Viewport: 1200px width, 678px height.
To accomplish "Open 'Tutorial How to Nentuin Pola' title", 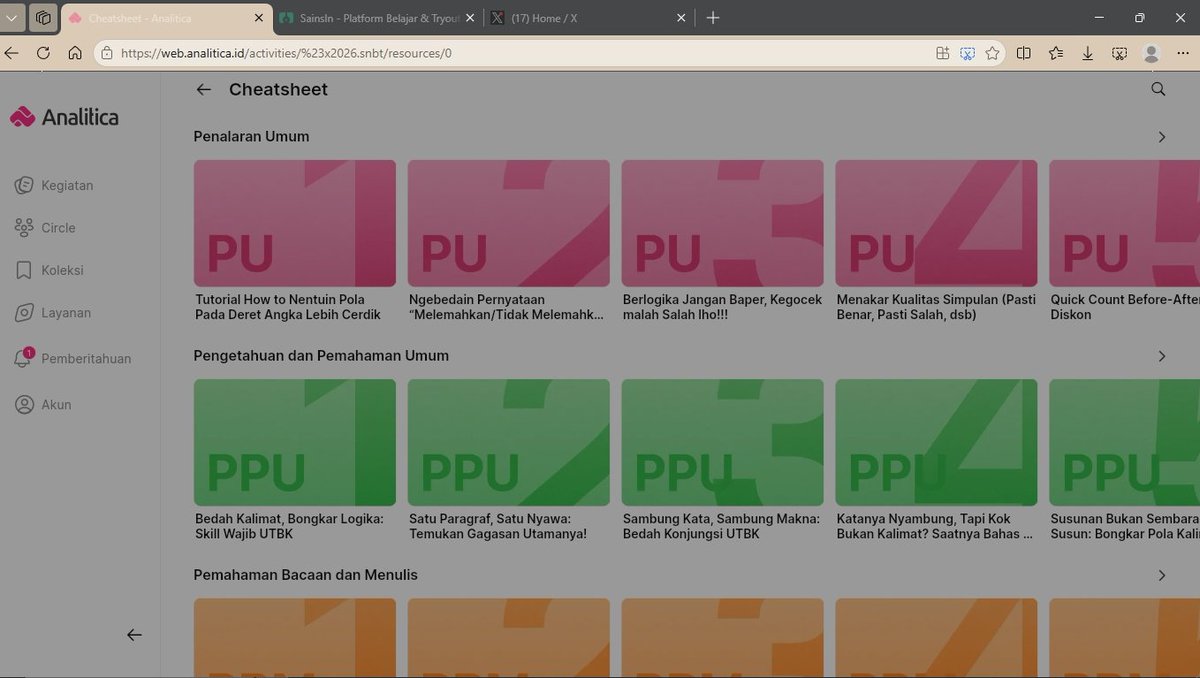I will point(289,307).
